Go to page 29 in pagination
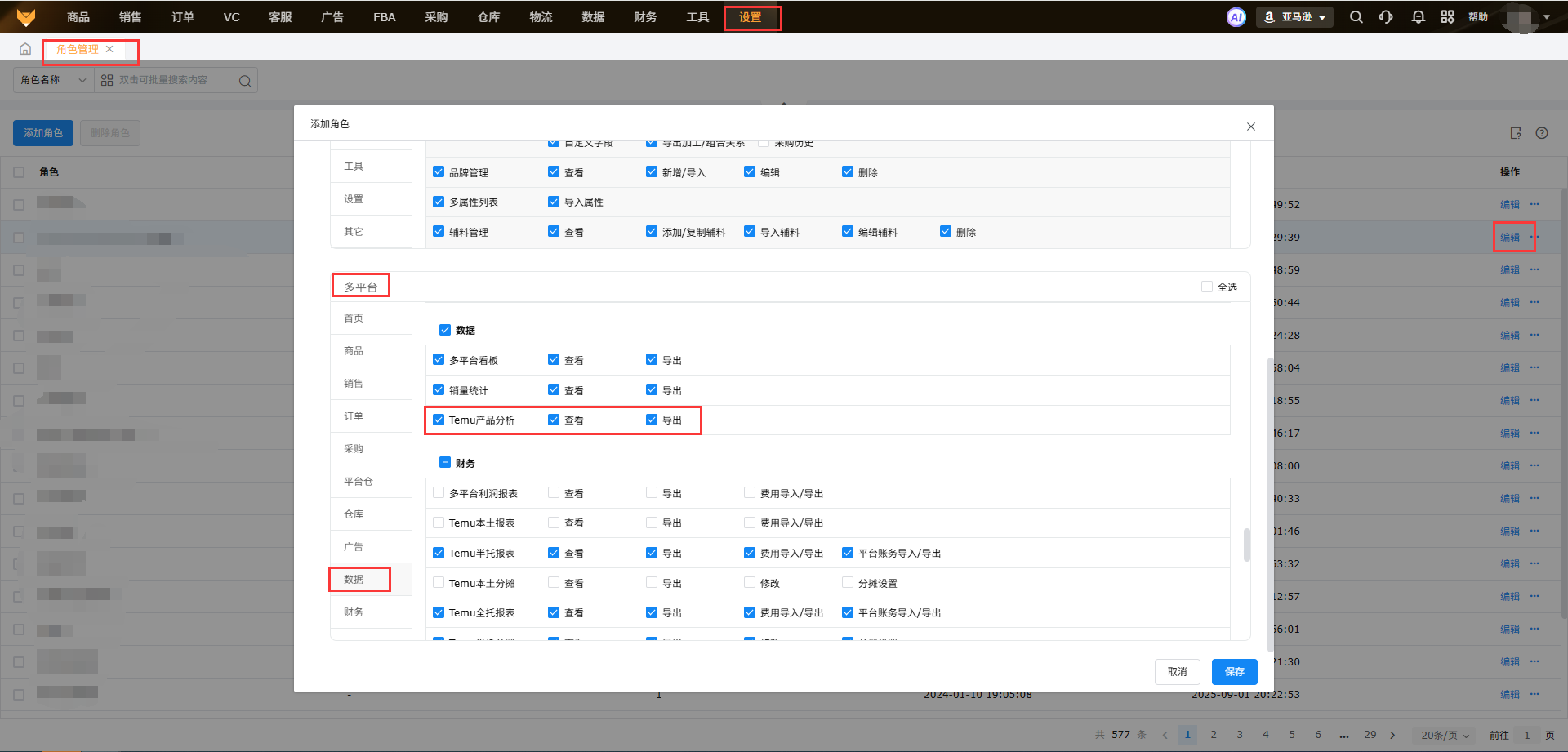The width and height of the screenshot is (1568, 752). (x=1370, y=735)
